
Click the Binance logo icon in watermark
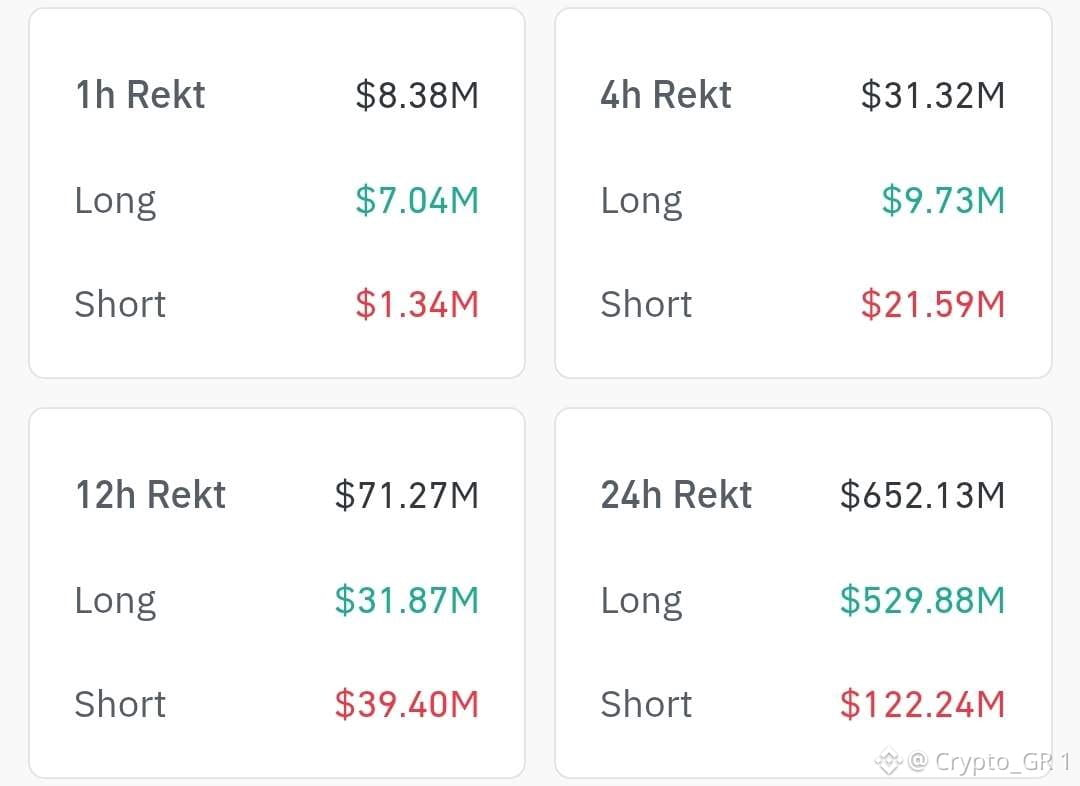(889, 761)
